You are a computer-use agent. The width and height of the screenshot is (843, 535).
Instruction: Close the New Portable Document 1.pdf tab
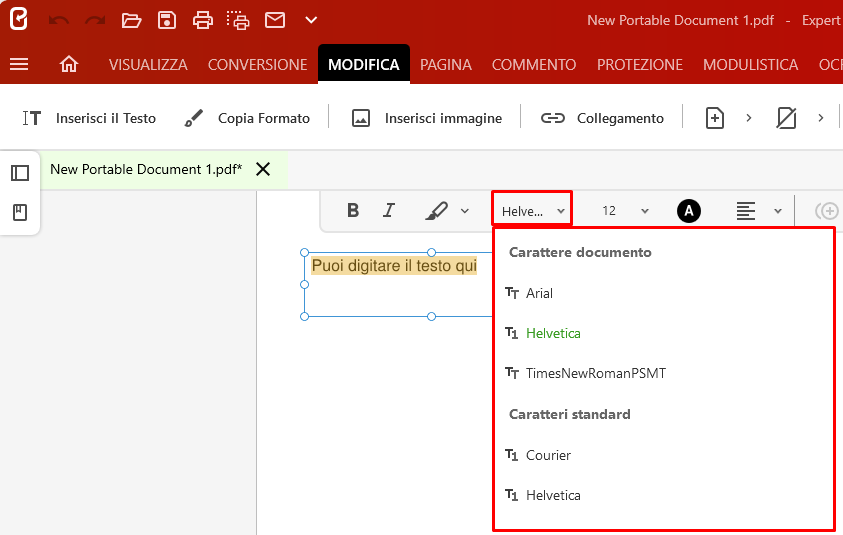click(263, 169)
